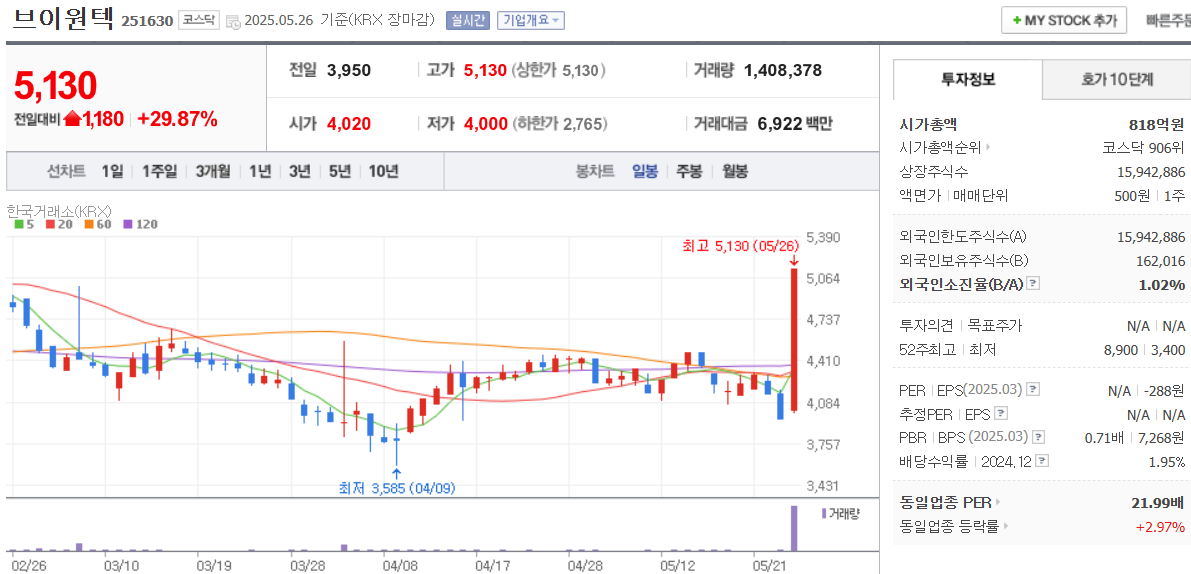Click the 거래량 value 1,408,378
Viewport: 1191px width, 574px height.
(783, 71)
